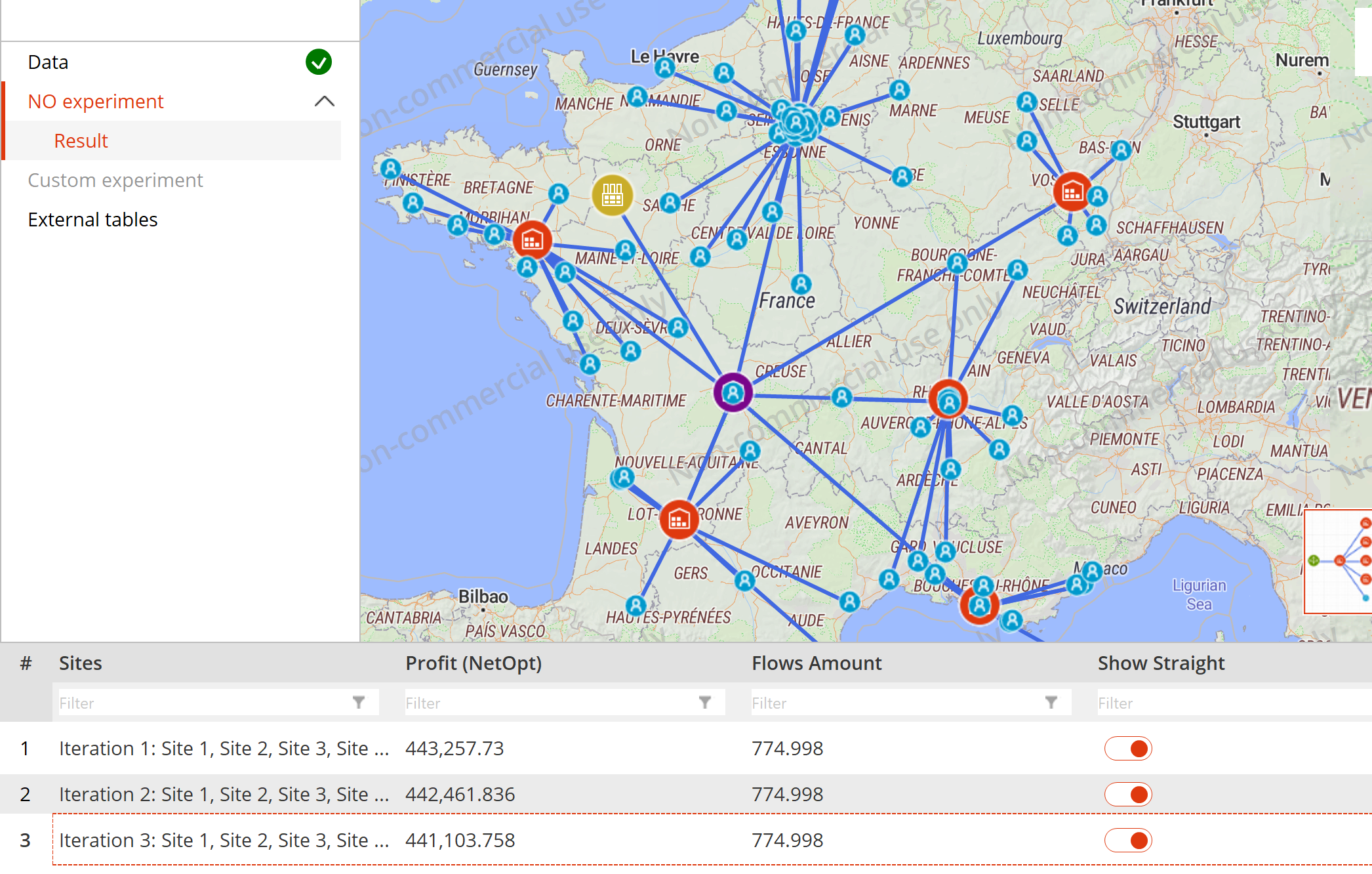Toggle Show Straight for Iteration 2
This screenshot has height=874, width=1372.
[x=1128, y=795]
